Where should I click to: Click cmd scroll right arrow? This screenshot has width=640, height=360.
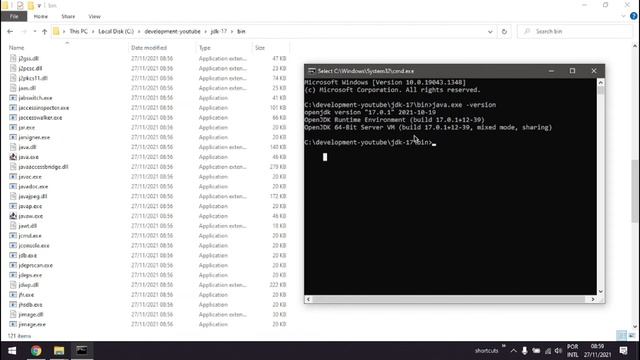click(593, 299)
